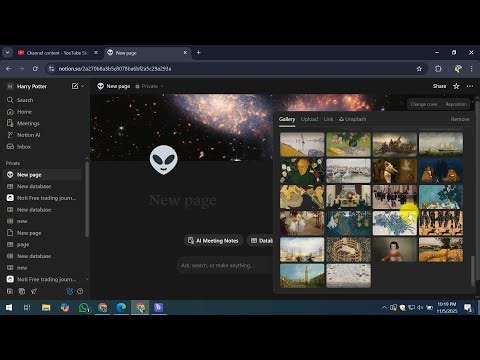Reload the Notion page
This screenshot has height=360, width=480.
point(35,69)
